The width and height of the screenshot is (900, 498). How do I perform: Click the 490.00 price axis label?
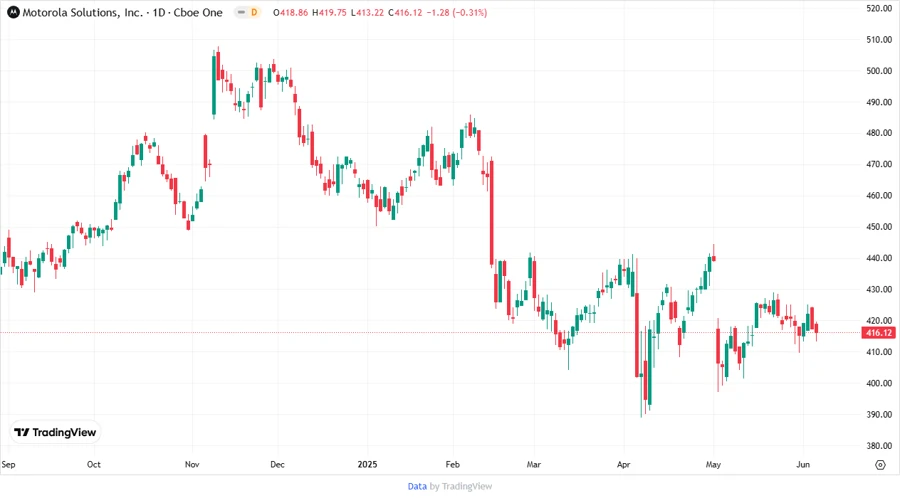(879, 102)
